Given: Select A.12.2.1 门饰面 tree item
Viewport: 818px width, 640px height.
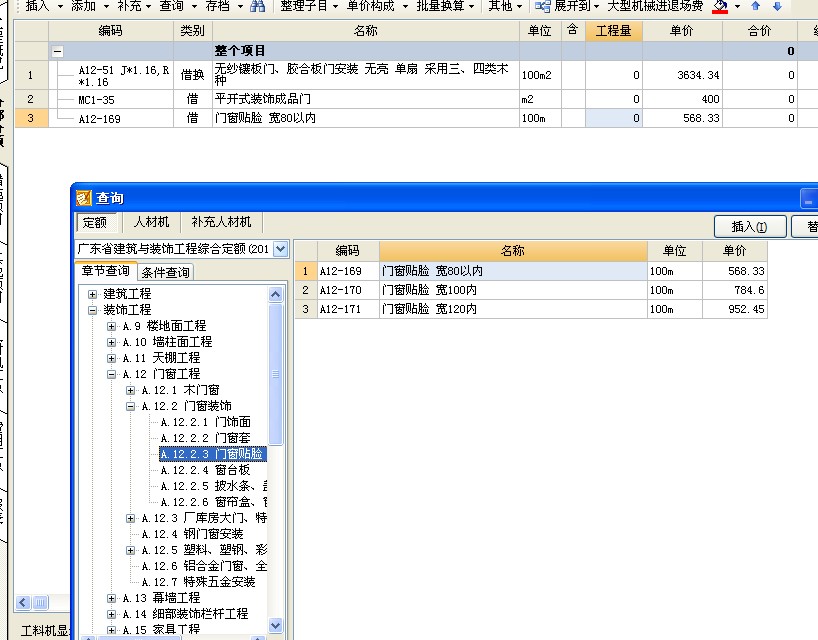Looking at the screenshot, I should click(x=206, y=422).
